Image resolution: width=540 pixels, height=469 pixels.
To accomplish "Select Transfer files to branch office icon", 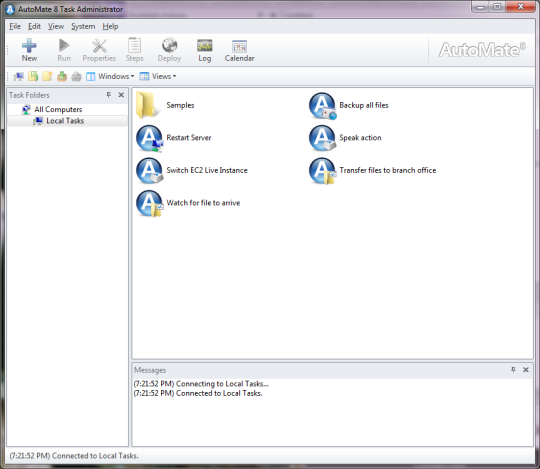I will (323, 171).
